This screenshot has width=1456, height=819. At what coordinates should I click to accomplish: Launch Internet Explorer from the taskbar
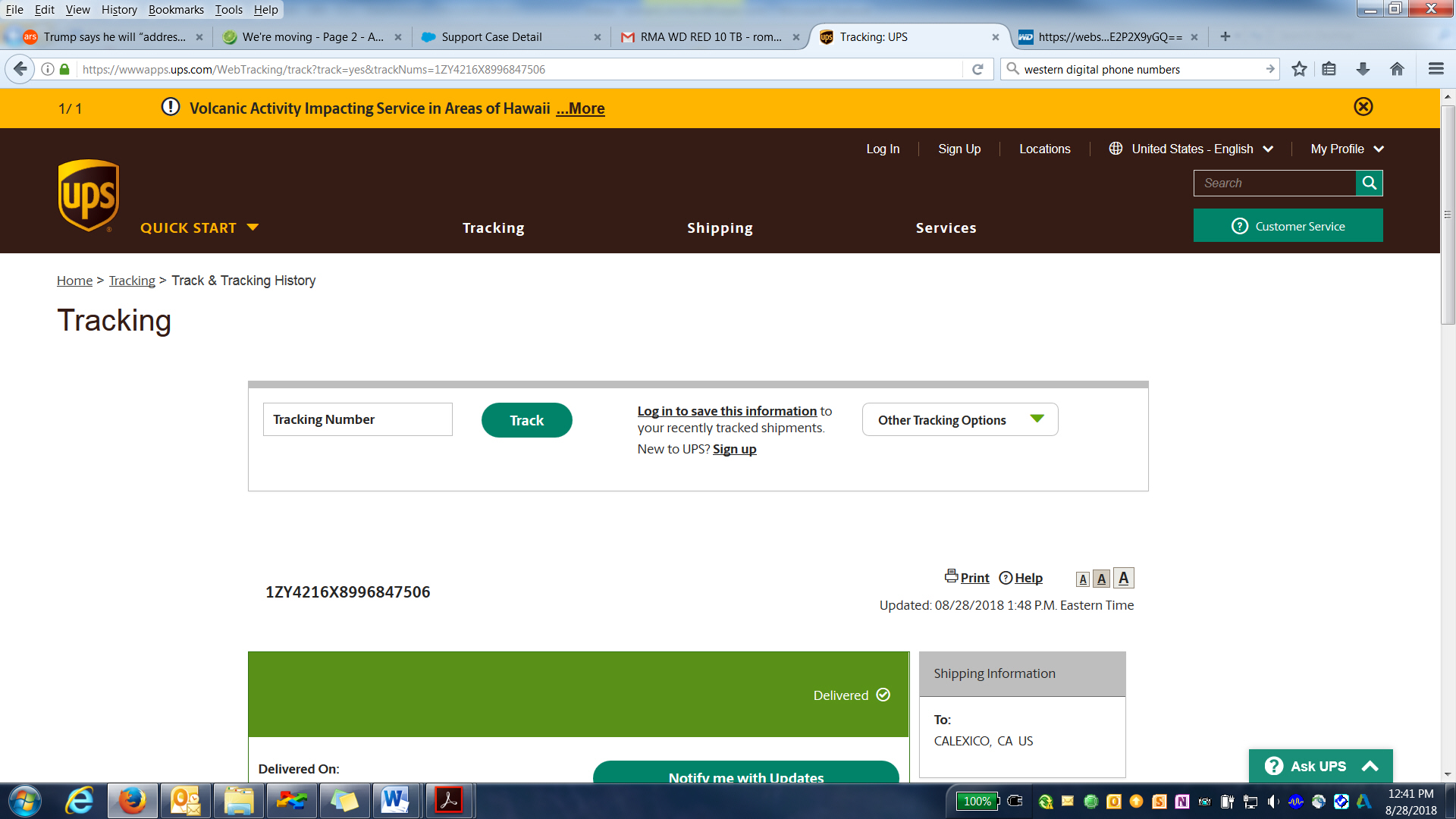(79, 801)
